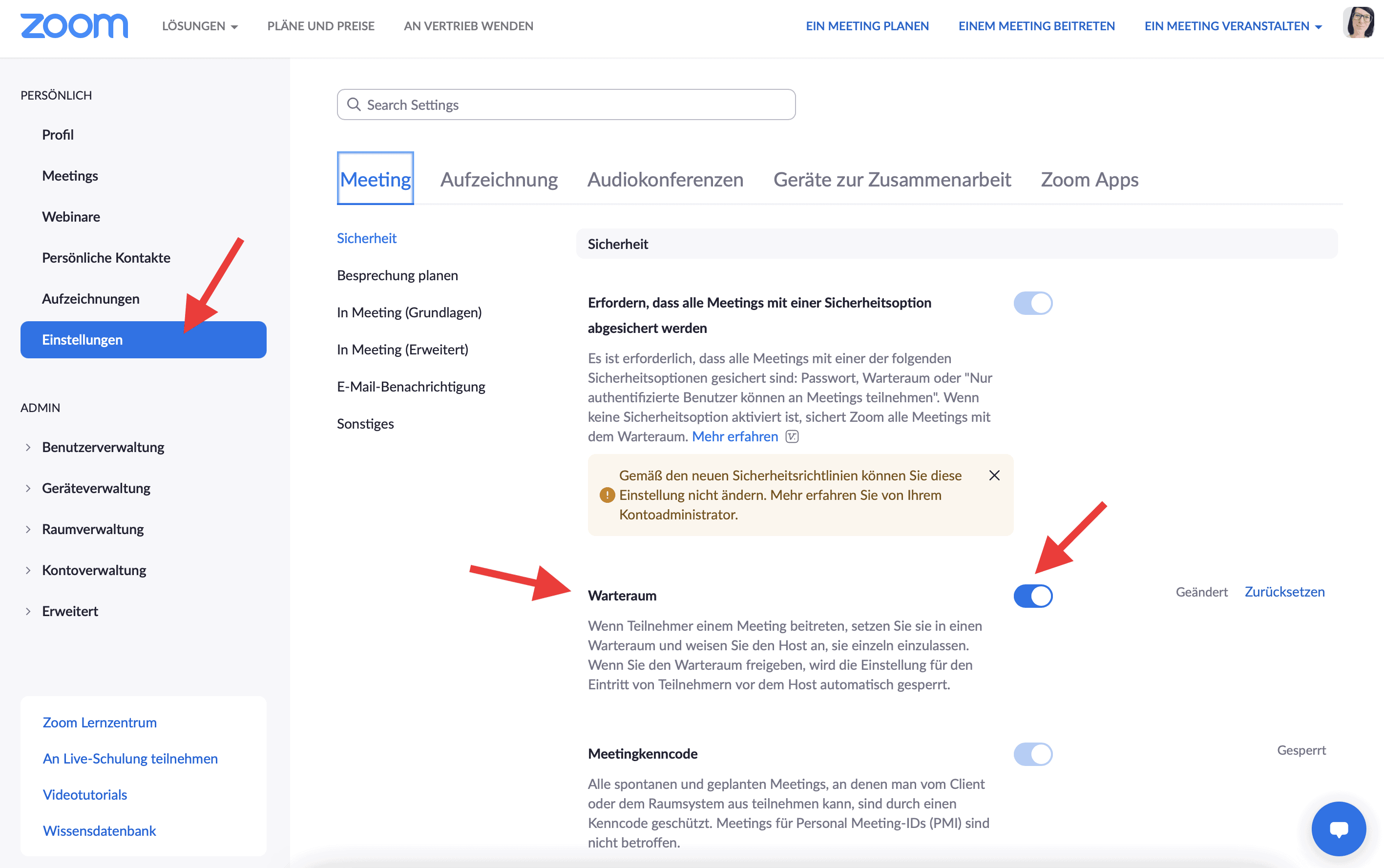
Task: Select the In Meeting Grundlagen menu item
Action: (409, 312)
